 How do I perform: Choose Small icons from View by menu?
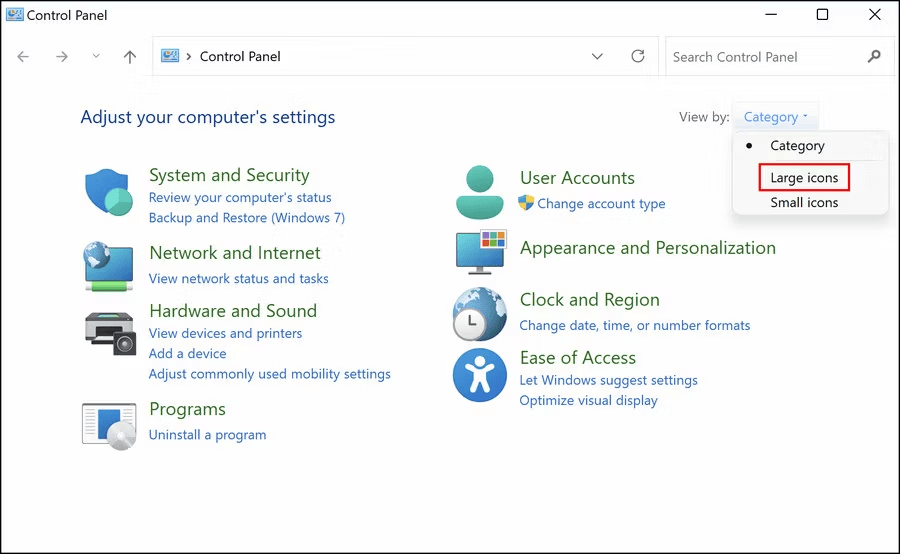804,203
